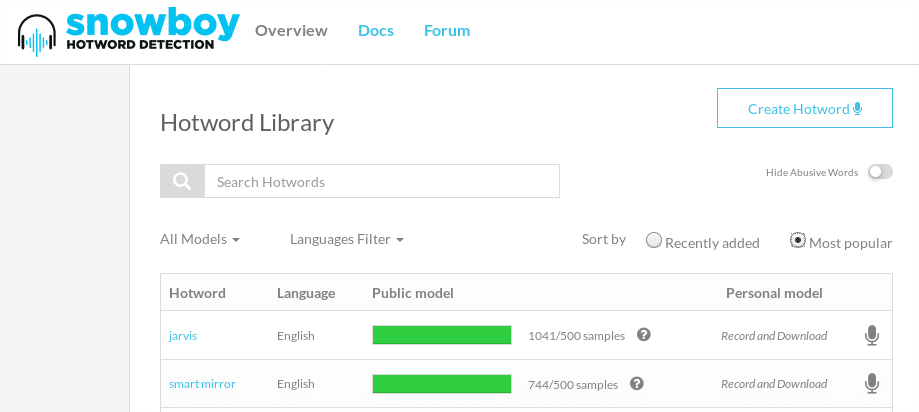Click the Public model column header
The image size is (919, 412).
point(413,293)
